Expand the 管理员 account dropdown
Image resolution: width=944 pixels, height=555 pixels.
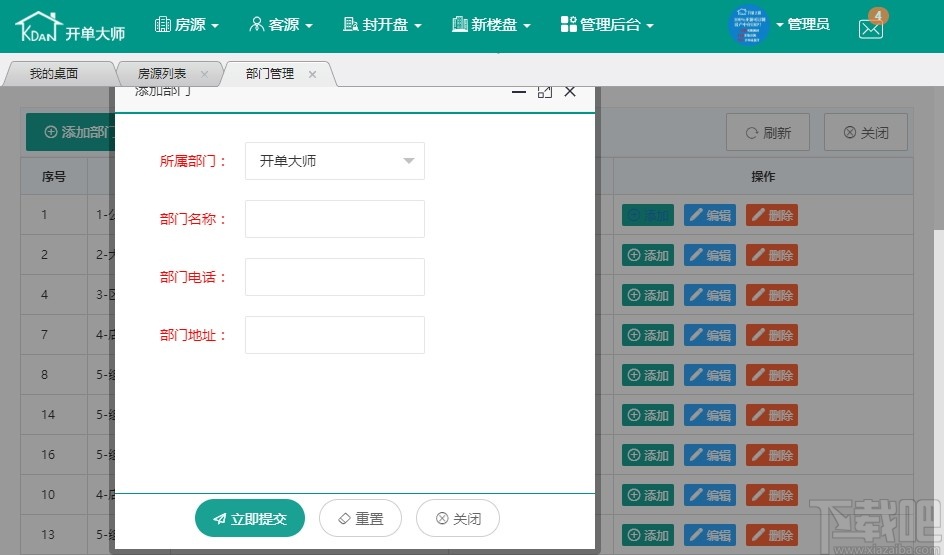(803, 25)
